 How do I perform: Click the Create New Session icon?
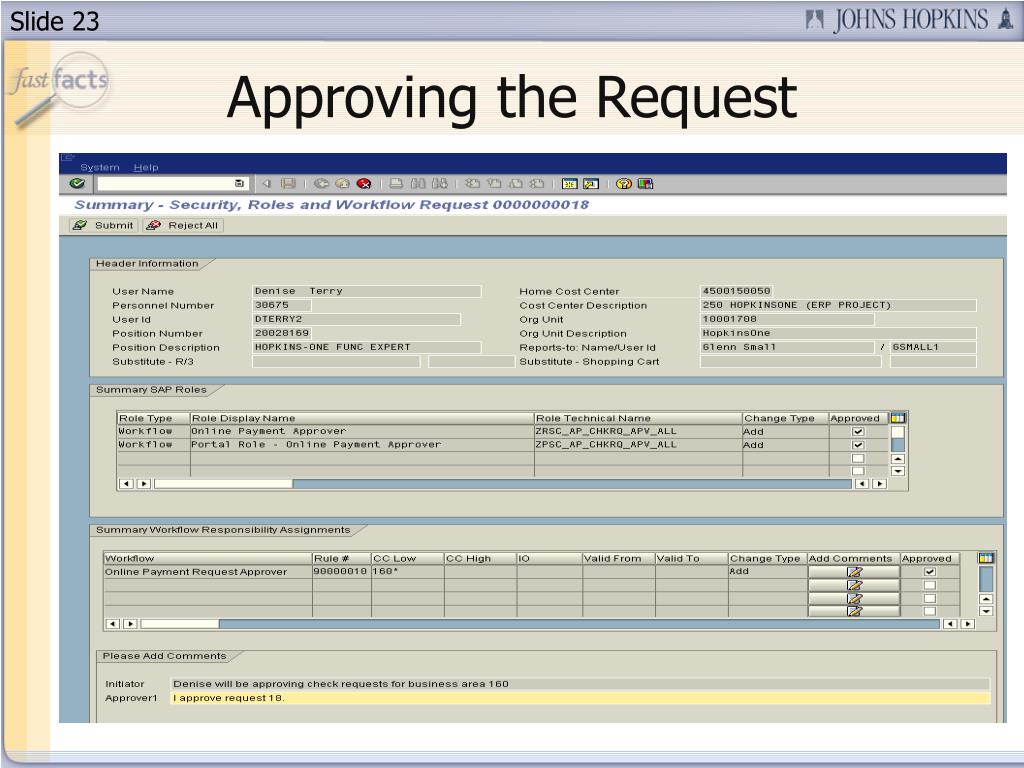(x=569, y=184)
